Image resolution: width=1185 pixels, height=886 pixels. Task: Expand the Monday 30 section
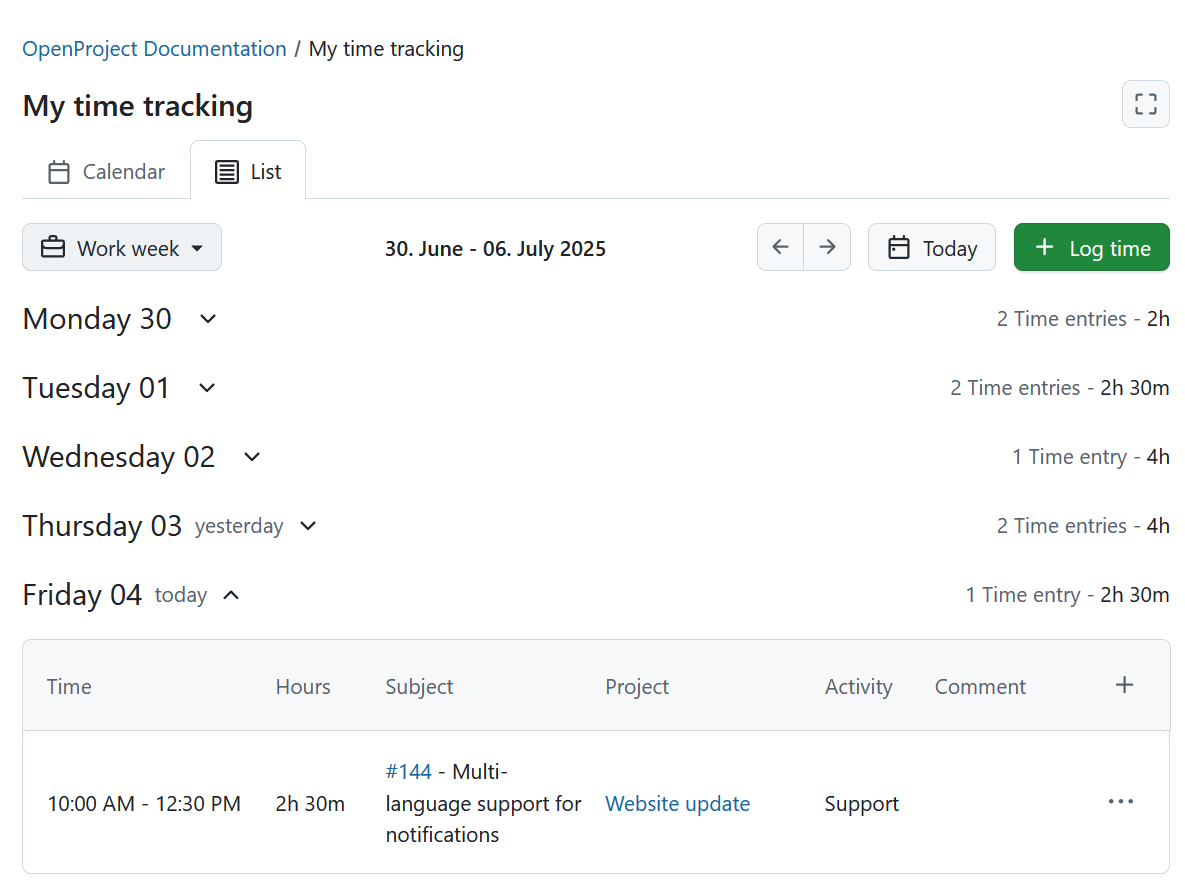207,320
